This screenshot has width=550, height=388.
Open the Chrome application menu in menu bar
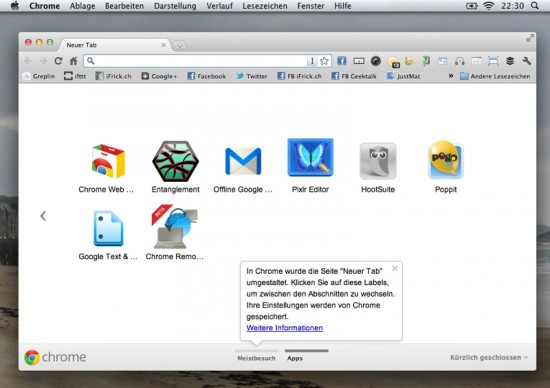click(x=45, y=6)
